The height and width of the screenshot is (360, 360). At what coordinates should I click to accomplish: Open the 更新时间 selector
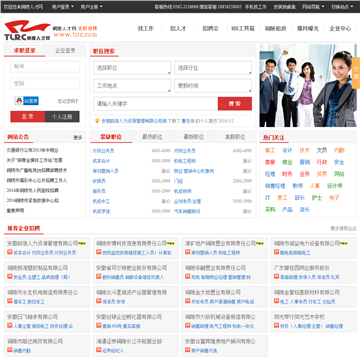213,86
